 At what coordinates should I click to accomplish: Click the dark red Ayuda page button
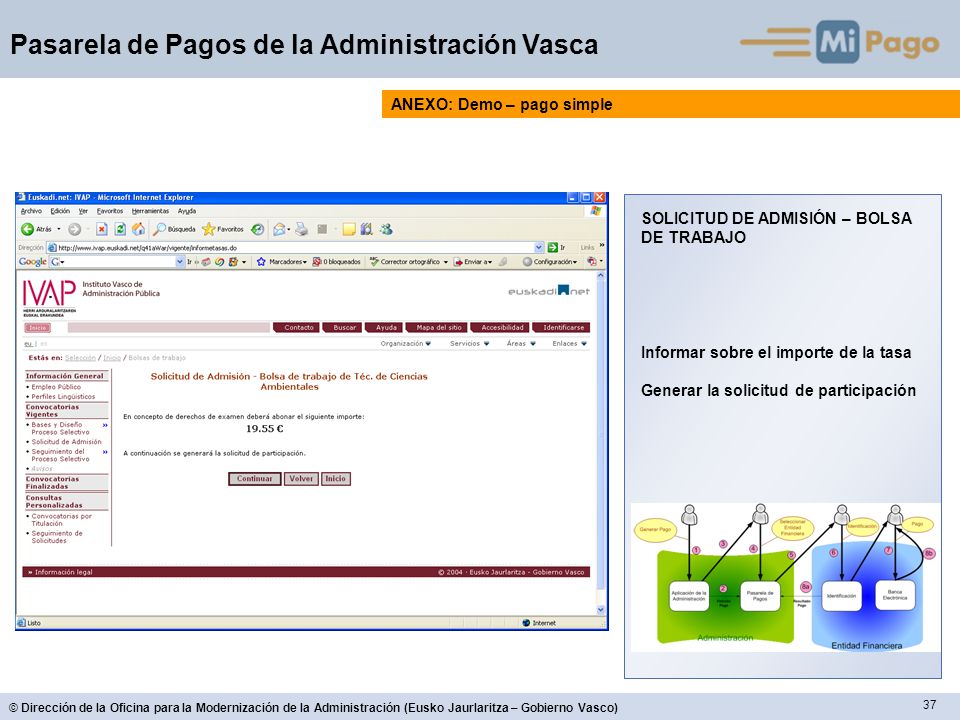coord(384,328)
